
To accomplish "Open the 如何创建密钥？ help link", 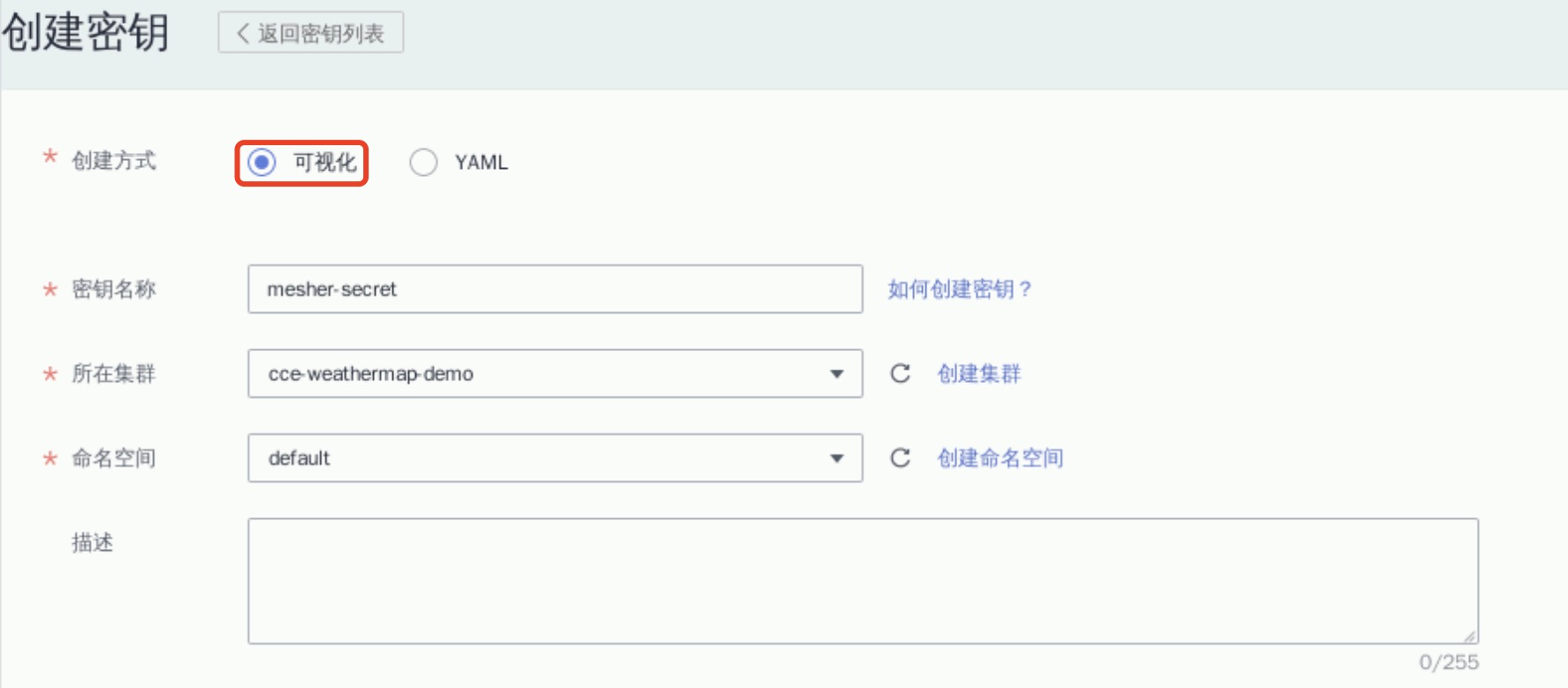I will [x=959, y=289].
